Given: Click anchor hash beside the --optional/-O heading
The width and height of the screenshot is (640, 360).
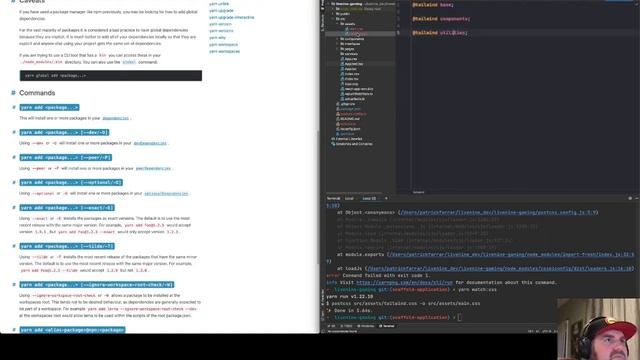Looking at the screenshot, I should [x=14, y=182].
